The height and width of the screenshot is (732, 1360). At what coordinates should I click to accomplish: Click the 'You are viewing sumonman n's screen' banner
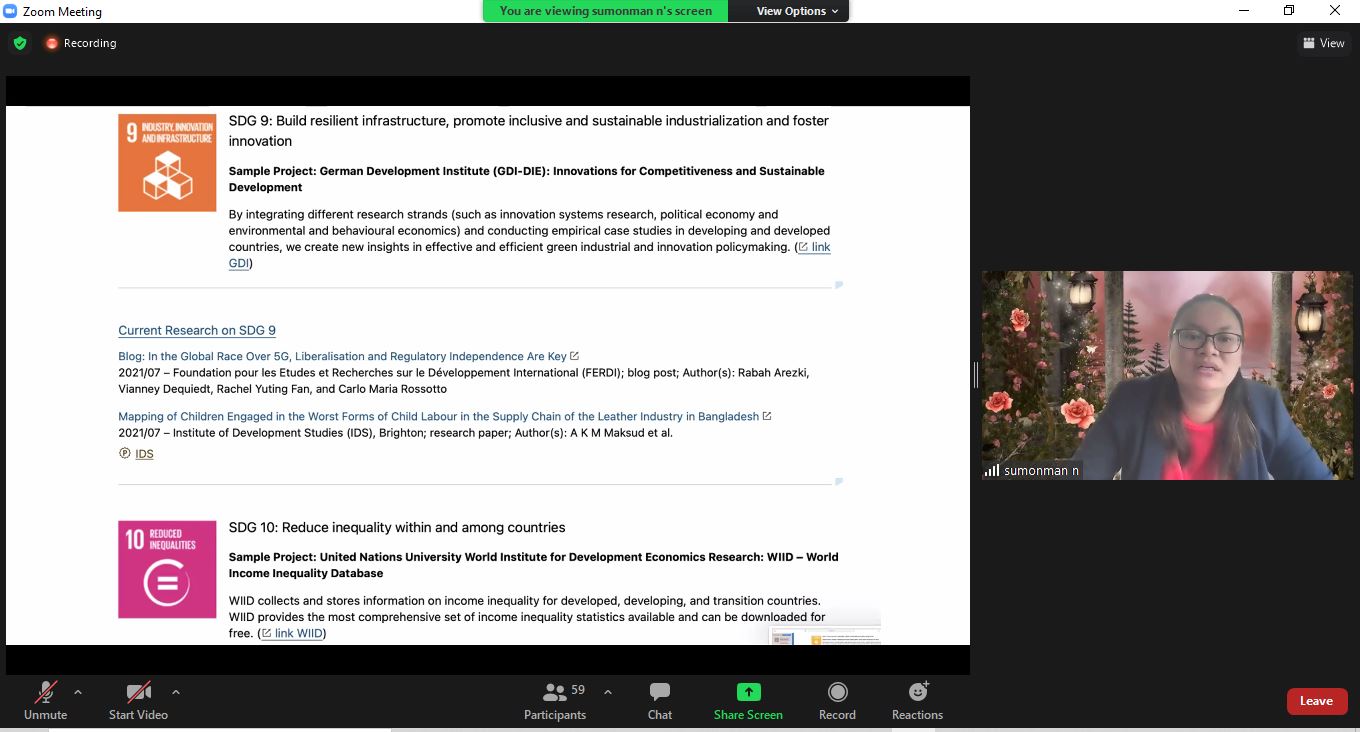pyautogui.click(x=606, y=11)
